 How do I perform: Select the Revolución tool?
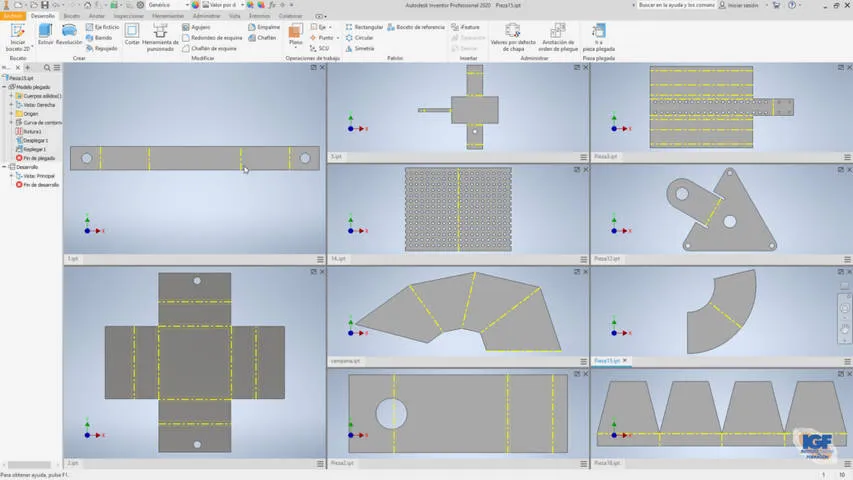coord(69,34)
